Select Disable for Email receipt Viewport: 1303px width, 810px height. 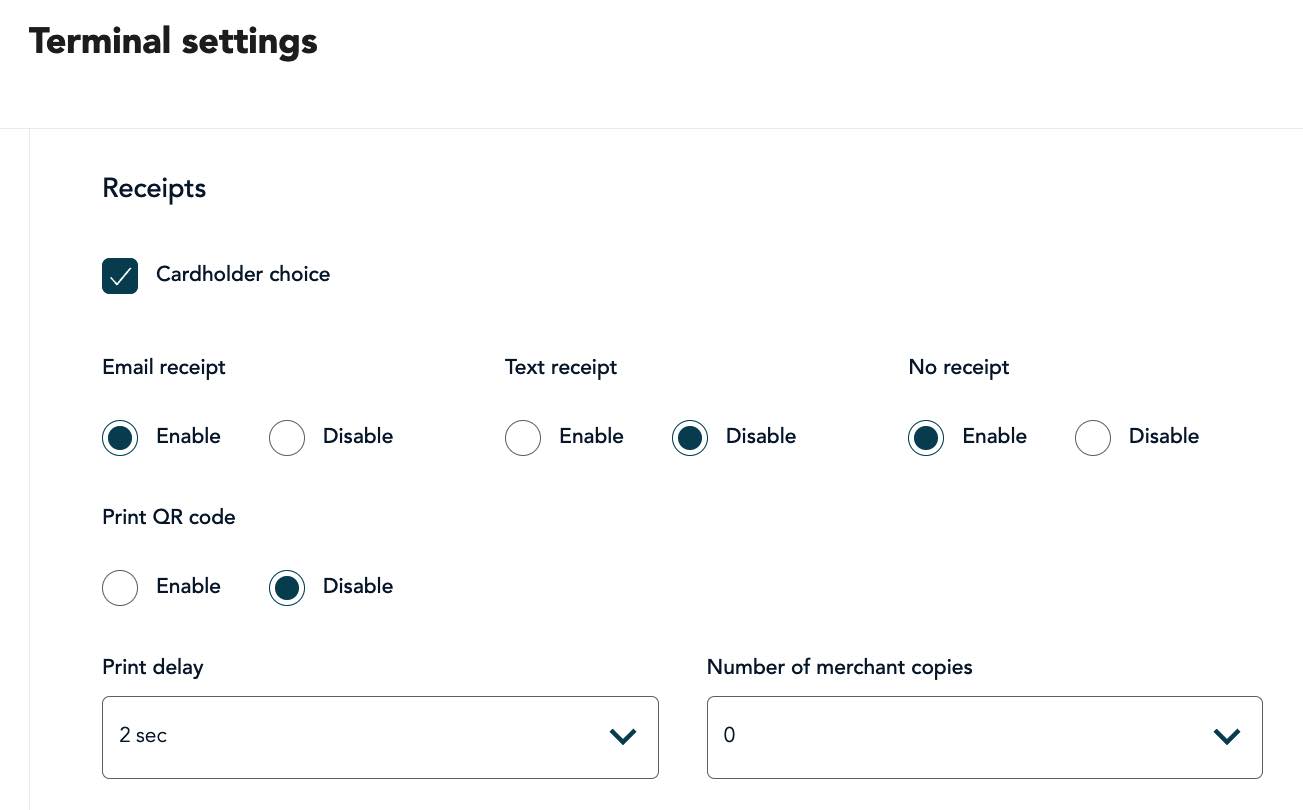point(287,438)
